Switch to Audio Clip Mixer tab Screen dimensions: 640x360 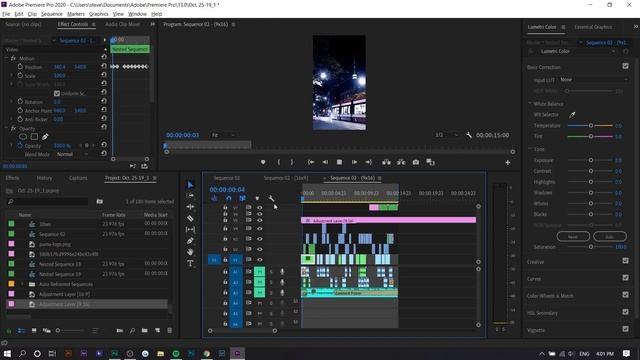tap(122, 24)
